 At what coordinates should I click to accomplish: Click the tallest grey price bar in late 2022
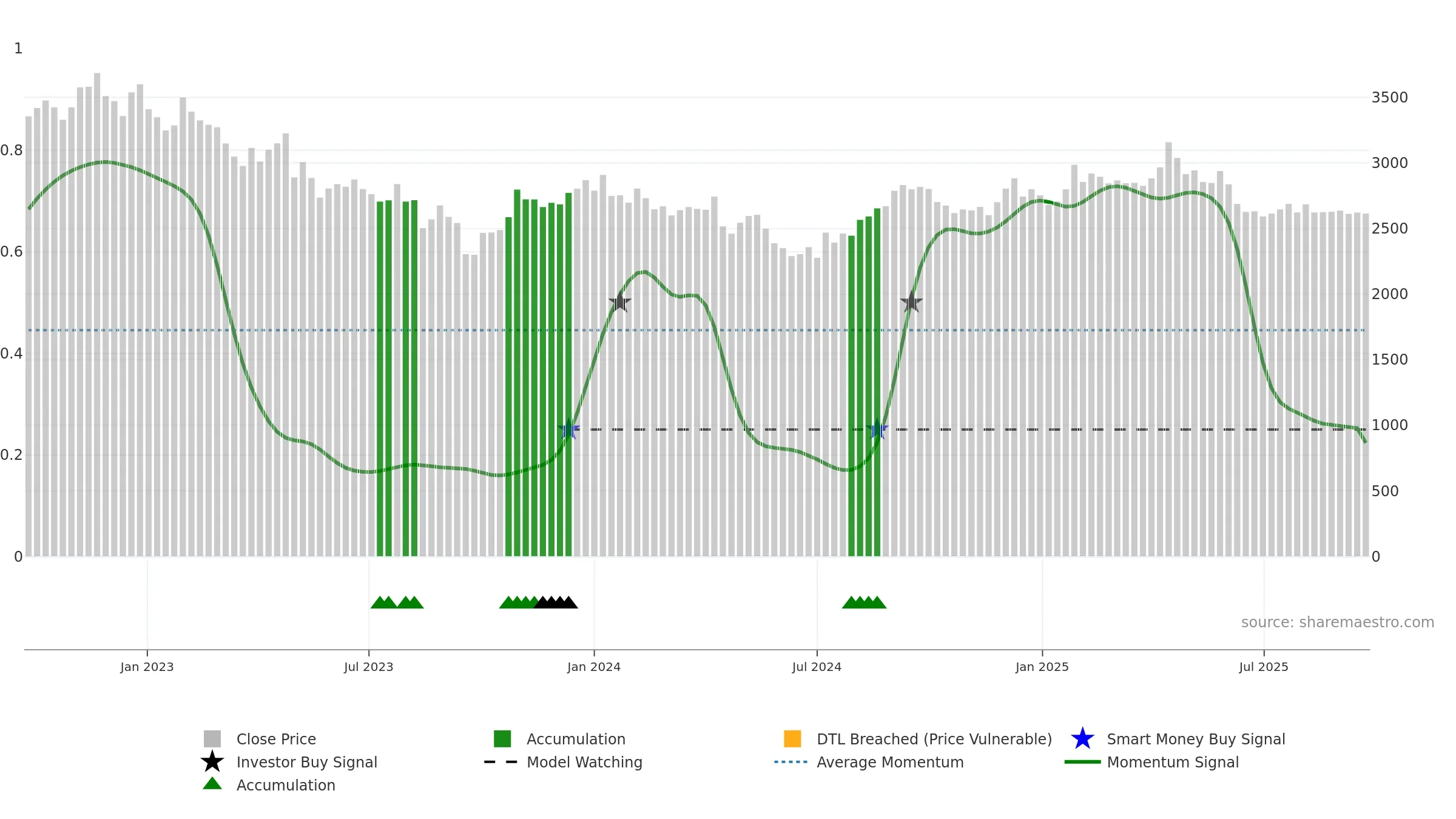(97, 314)
